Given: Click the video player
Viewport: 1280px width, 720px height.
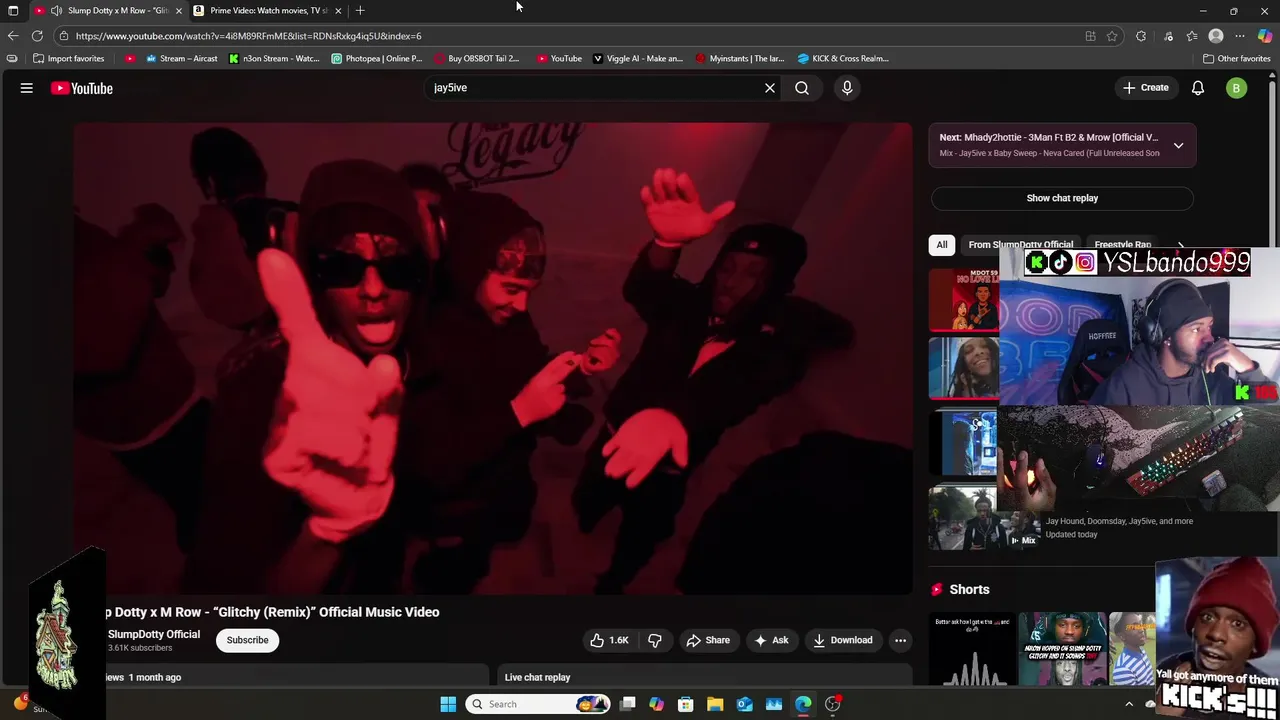Looking at the screenshot, I should [493, 359].
